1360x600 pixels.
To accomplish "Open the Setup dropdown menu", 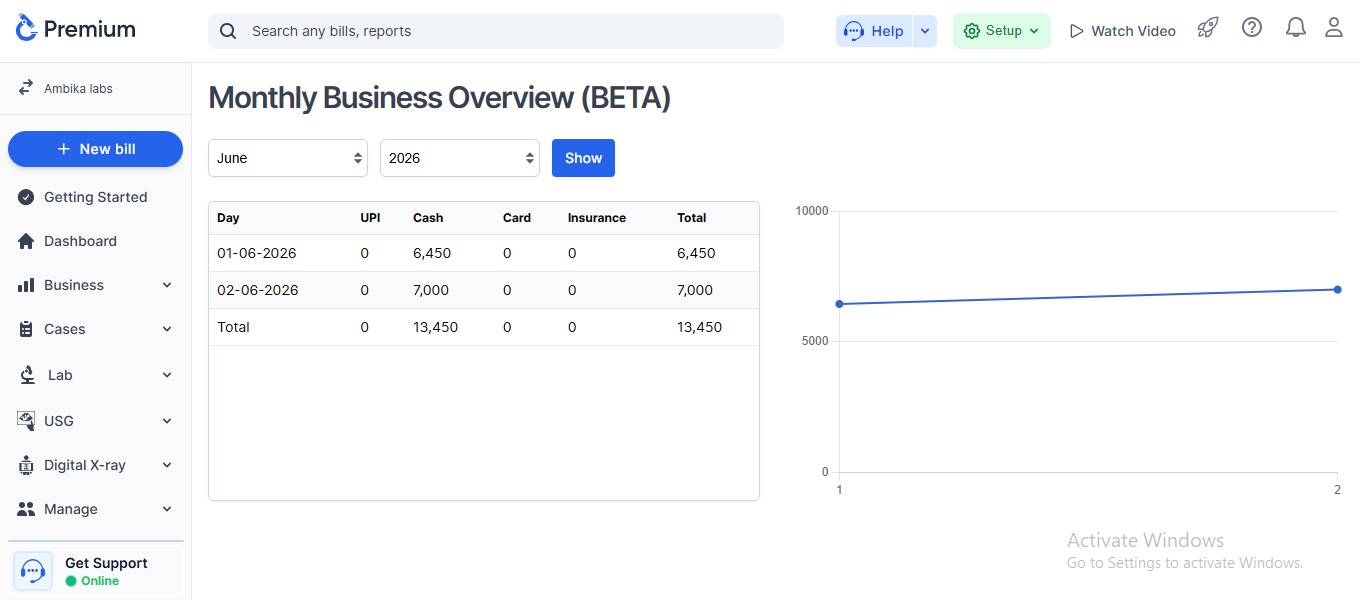I will coord(1001,31).
